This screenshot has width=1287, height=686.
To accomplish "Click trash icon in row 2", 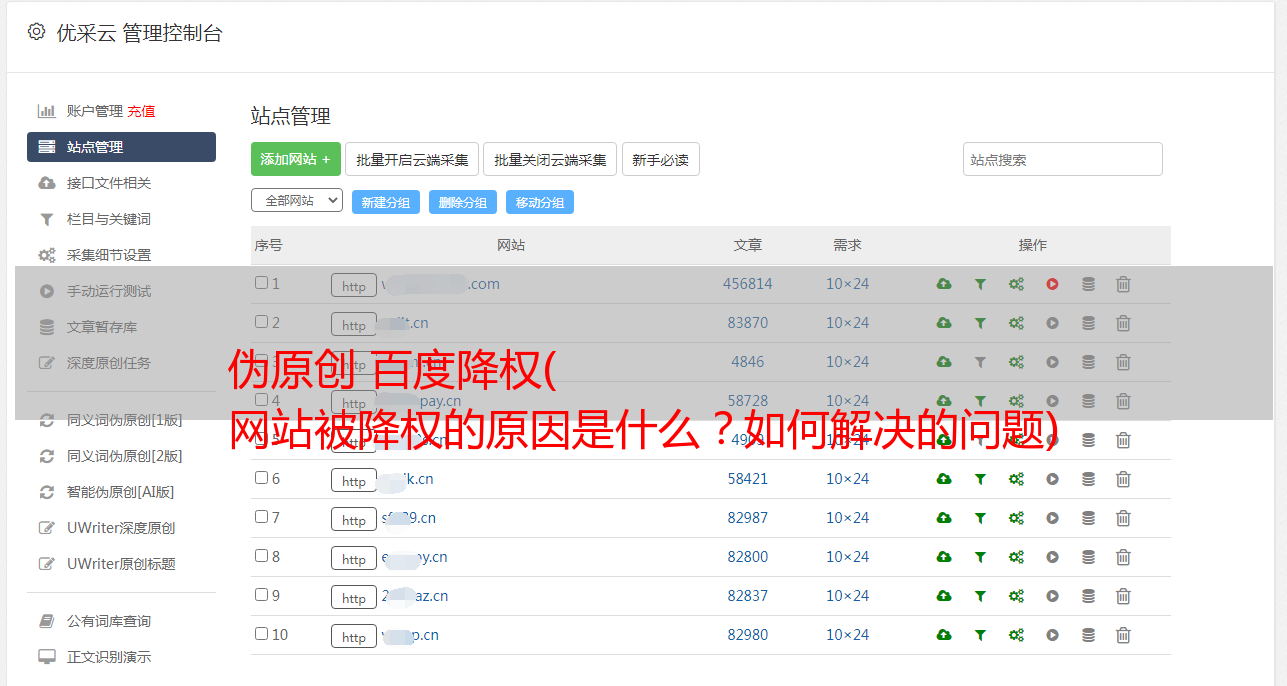I will [1123, 323].
